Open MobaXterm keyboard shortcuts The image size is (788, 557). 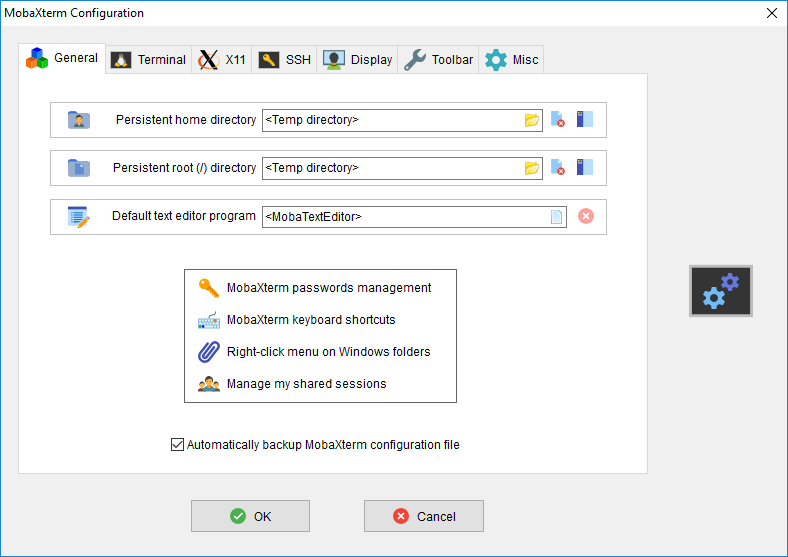[310, 320]
